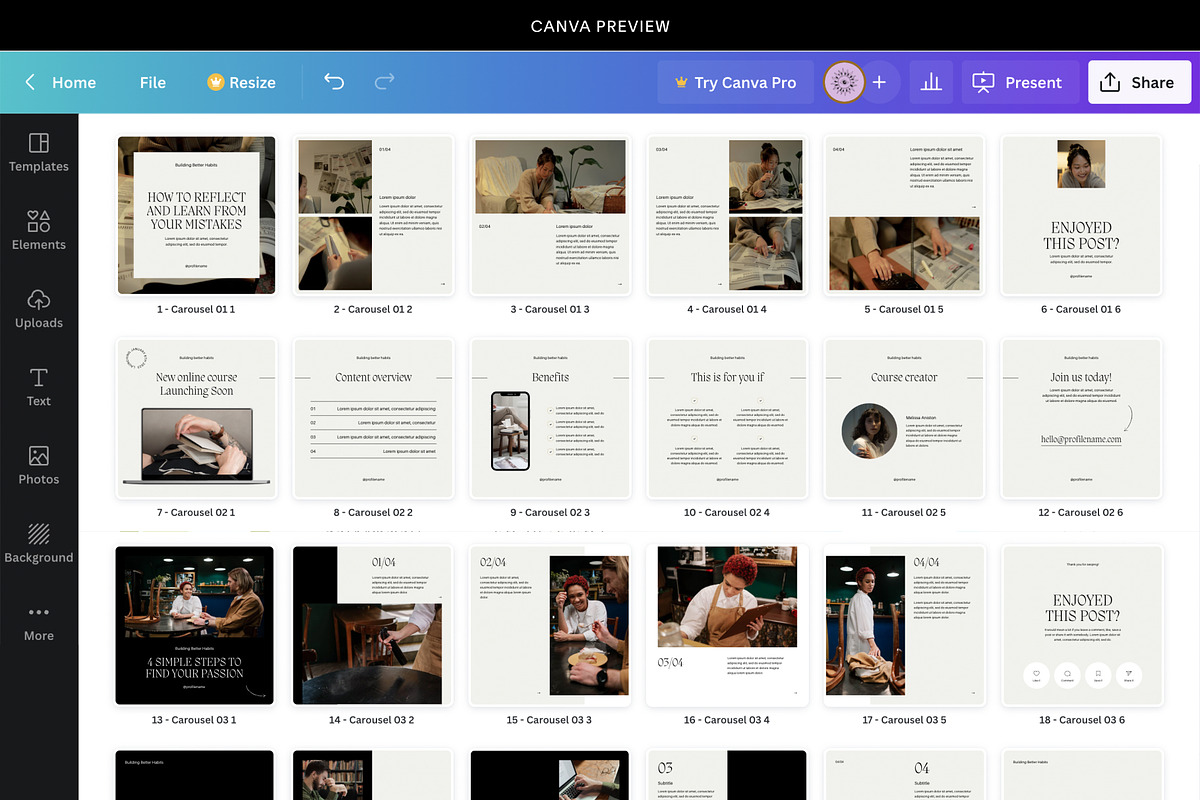Select page 2 Carousel 01 2 thumbnail

click(373, 215)
